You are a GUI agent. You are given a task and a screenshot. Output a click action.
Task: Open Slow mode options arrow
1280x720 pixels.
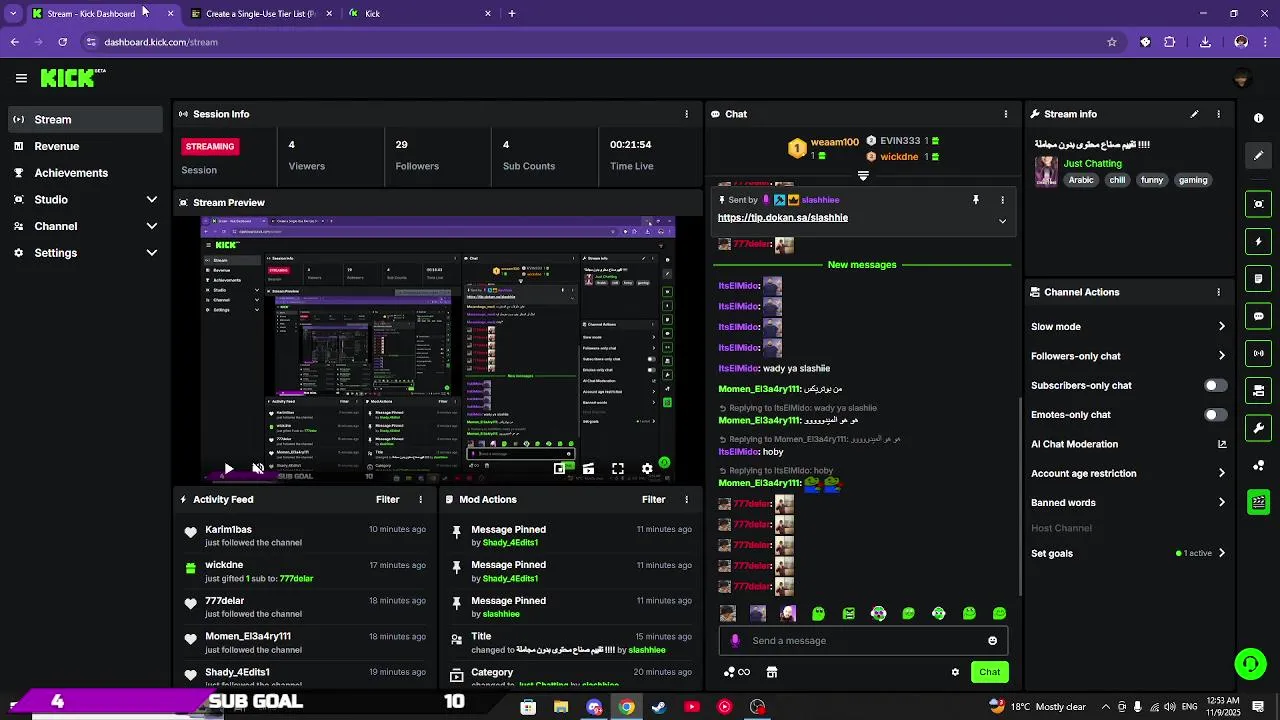point(1221,326)
